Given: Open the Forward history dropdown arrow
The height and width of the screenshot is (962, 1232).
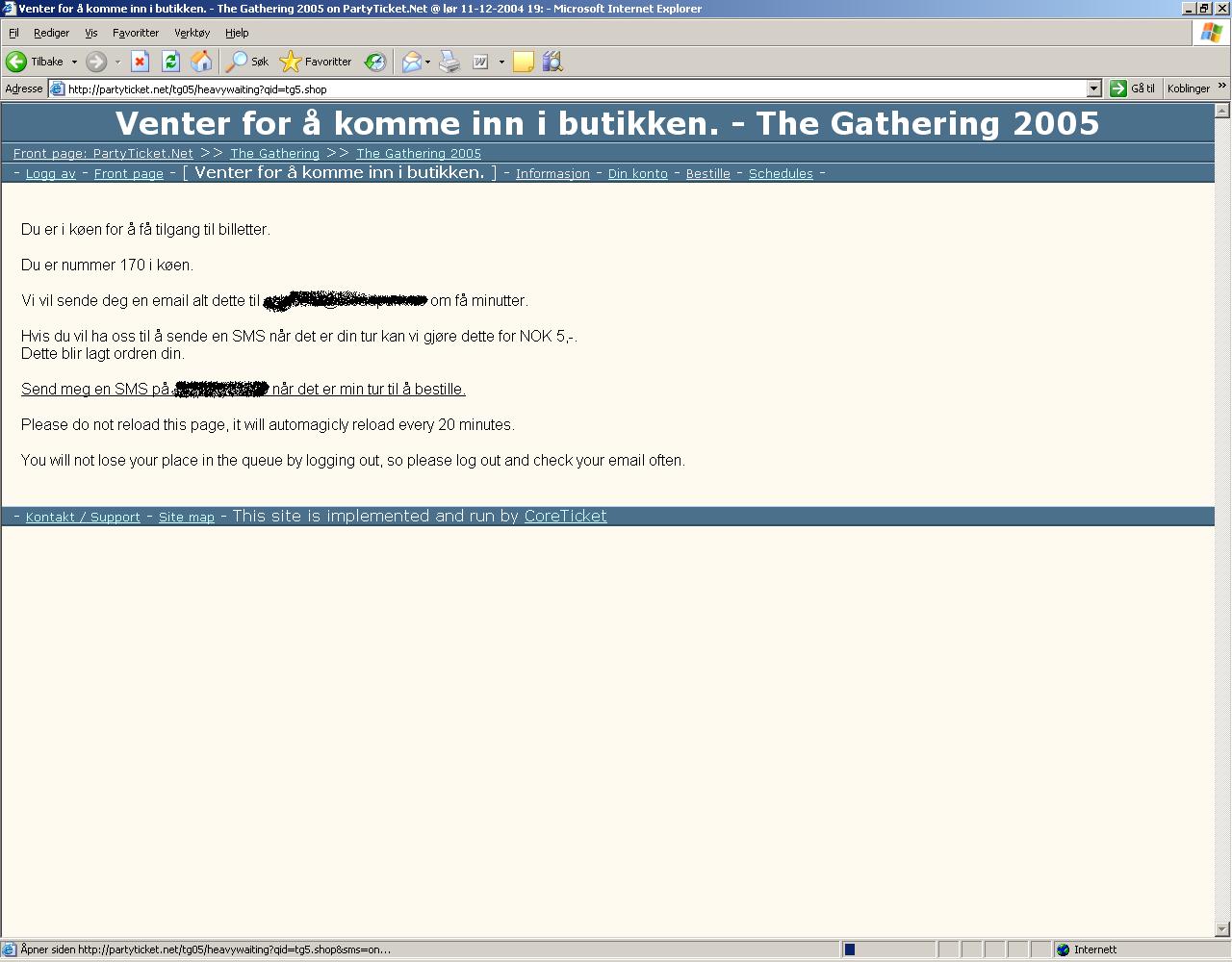Looking at the screenshot, I should (117, 62).
